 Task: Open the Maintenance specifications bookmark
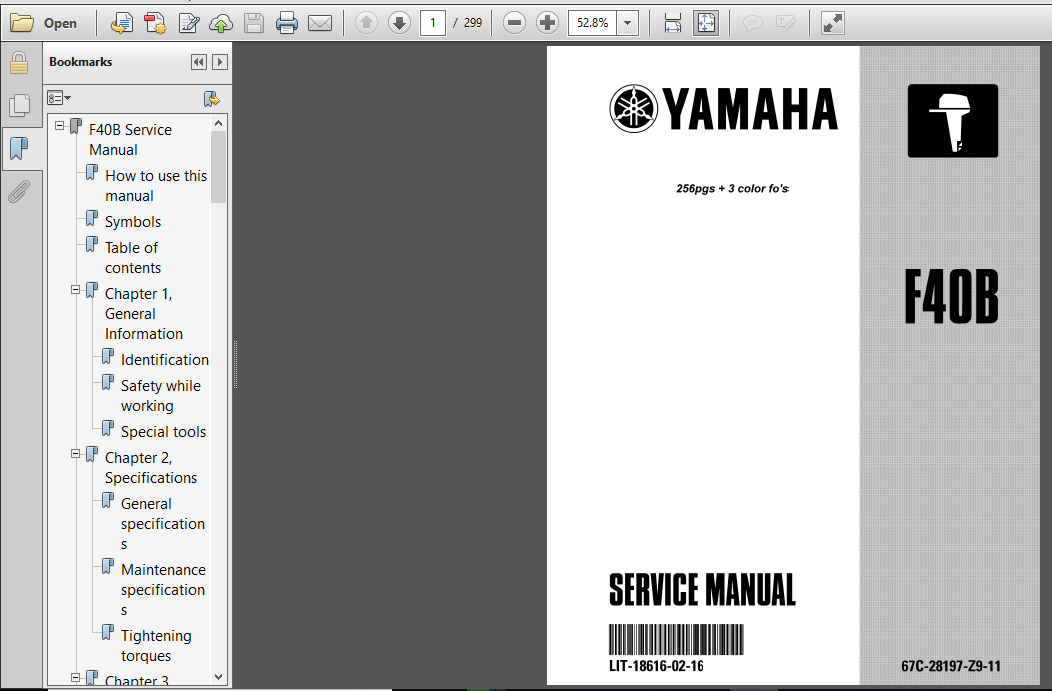(x=163, y=590)
